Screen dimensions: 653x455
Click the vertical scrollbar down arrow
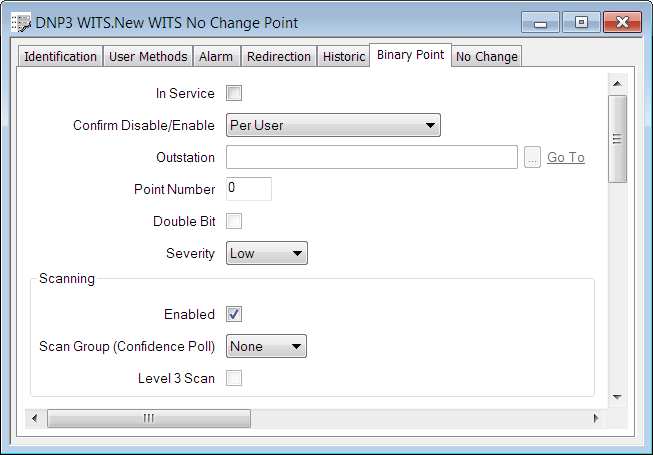coord(617,397)
